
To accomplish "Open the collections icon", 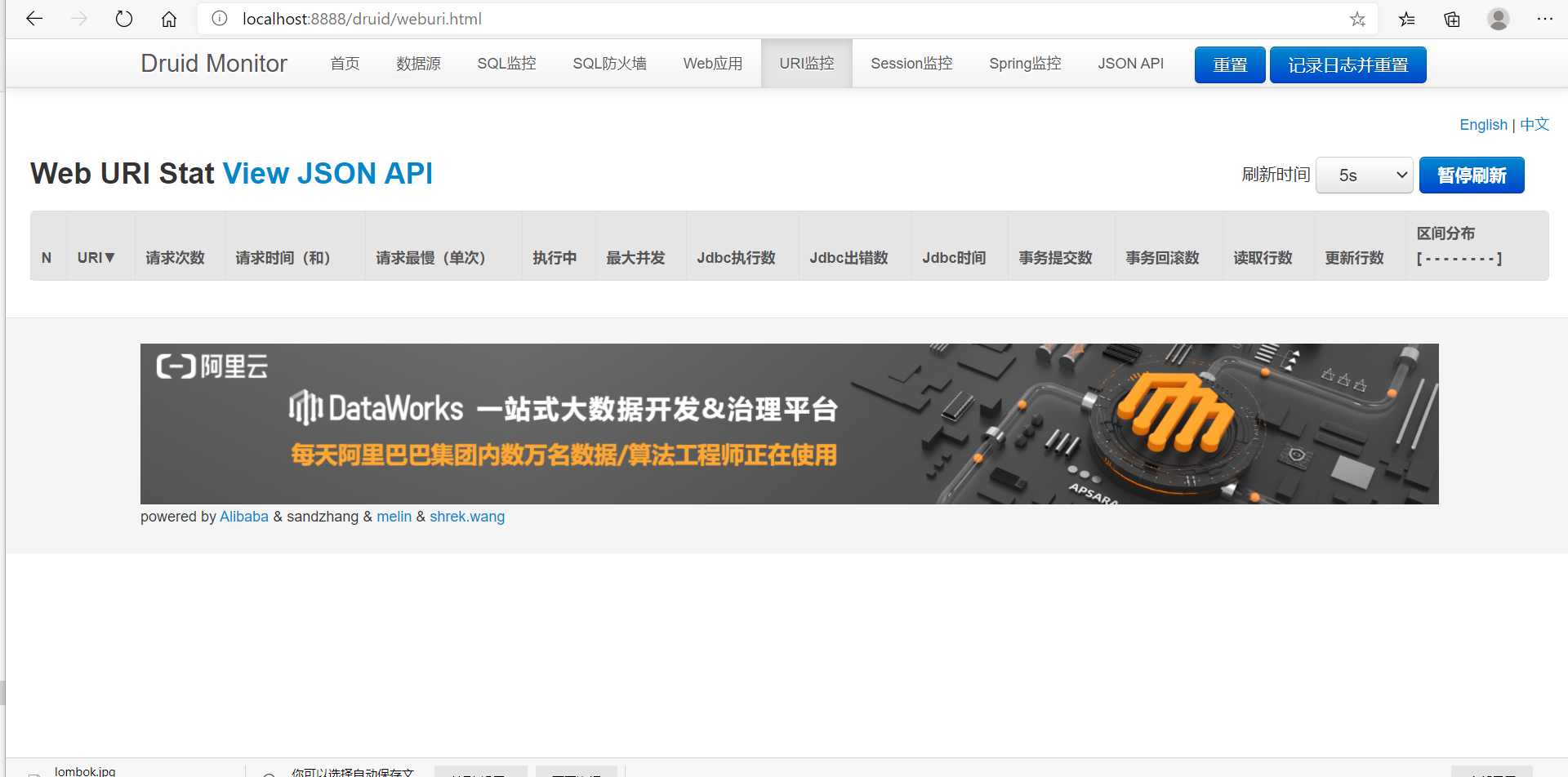I will coord(1452,19).
